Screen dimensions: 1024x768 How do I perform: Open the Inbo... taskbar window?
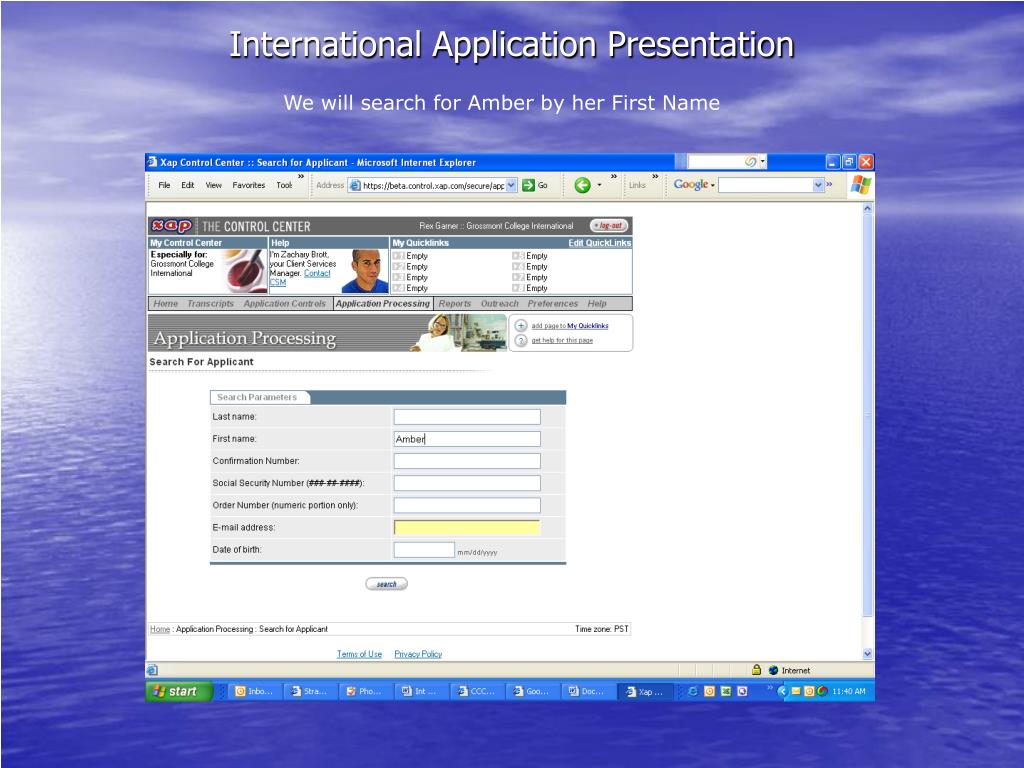(254, 691)
